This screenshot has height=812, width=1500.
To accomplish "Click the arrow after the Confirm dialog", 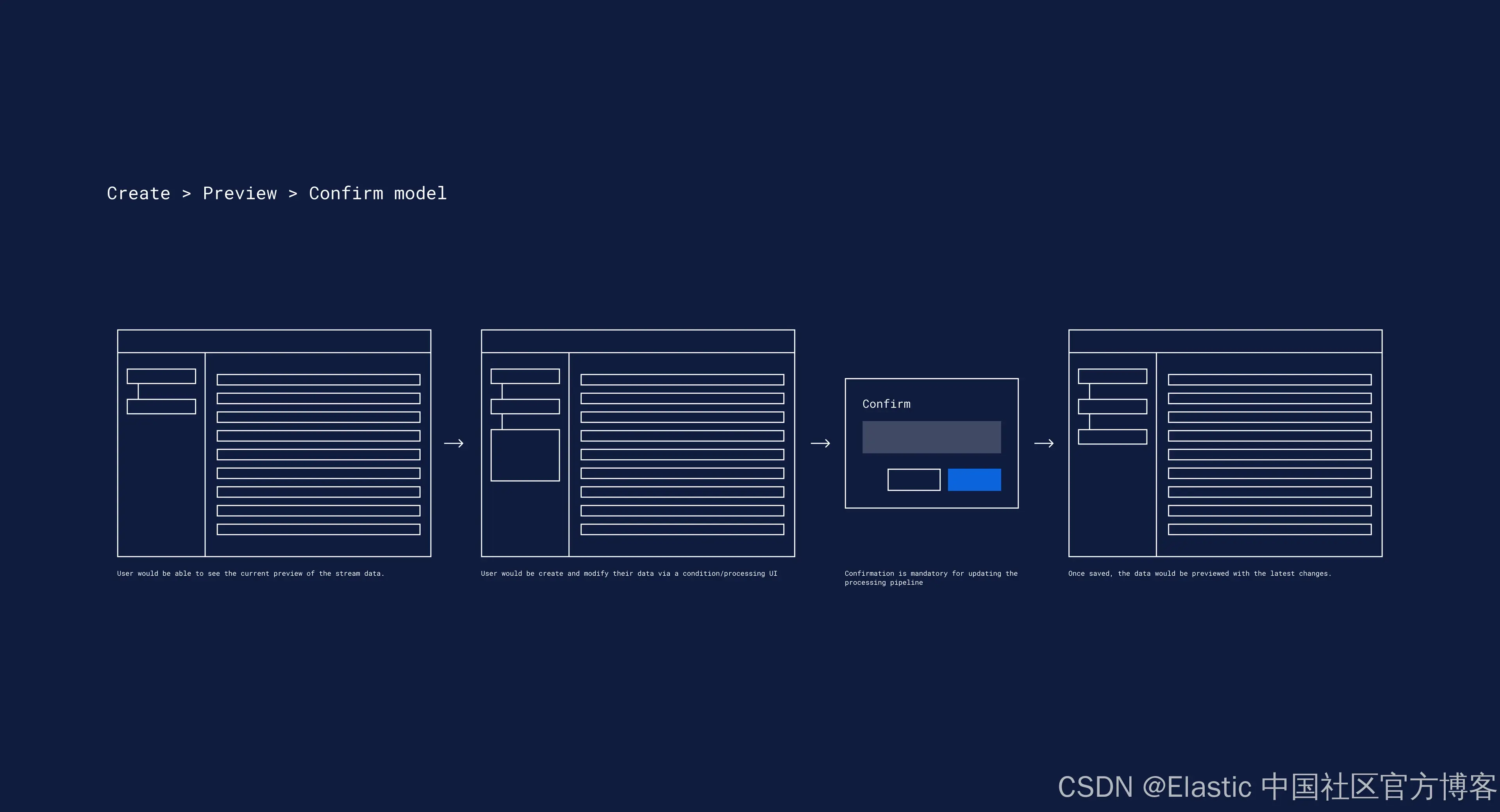I will pyautogui.click(x=1043, y=444).
